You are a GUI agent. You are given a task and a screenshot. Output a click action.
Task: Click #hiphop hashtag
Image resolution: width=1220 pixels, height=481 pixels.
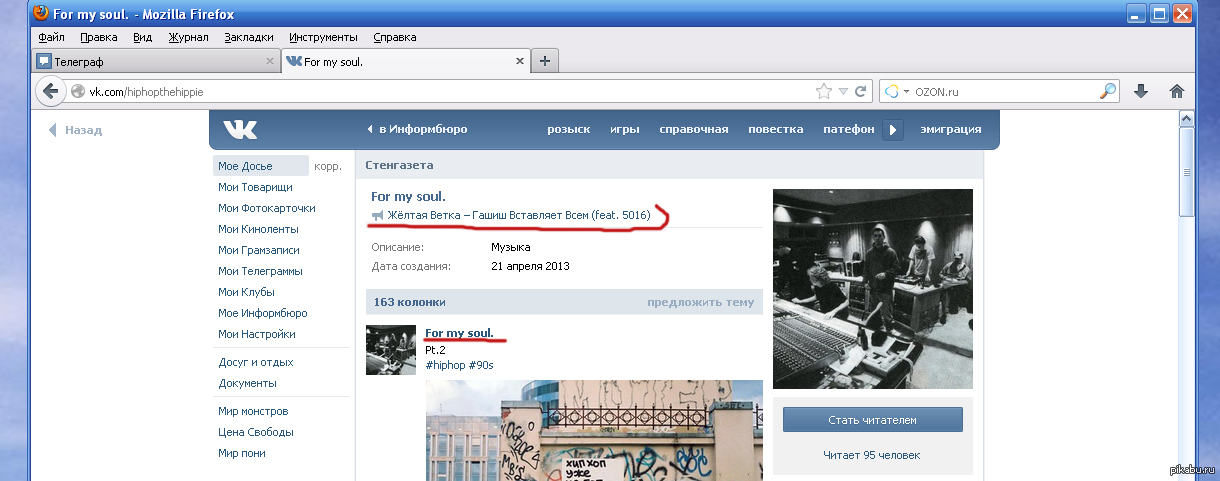(x=445, y=365)
